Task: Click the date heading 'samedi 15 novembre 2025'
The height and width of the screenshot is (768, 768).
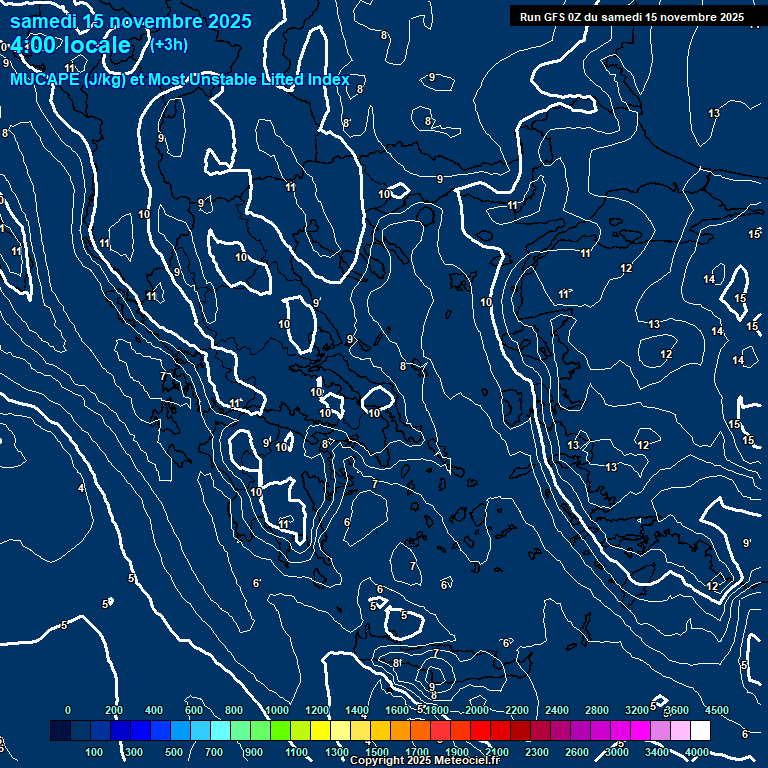Action: (131, 22)
